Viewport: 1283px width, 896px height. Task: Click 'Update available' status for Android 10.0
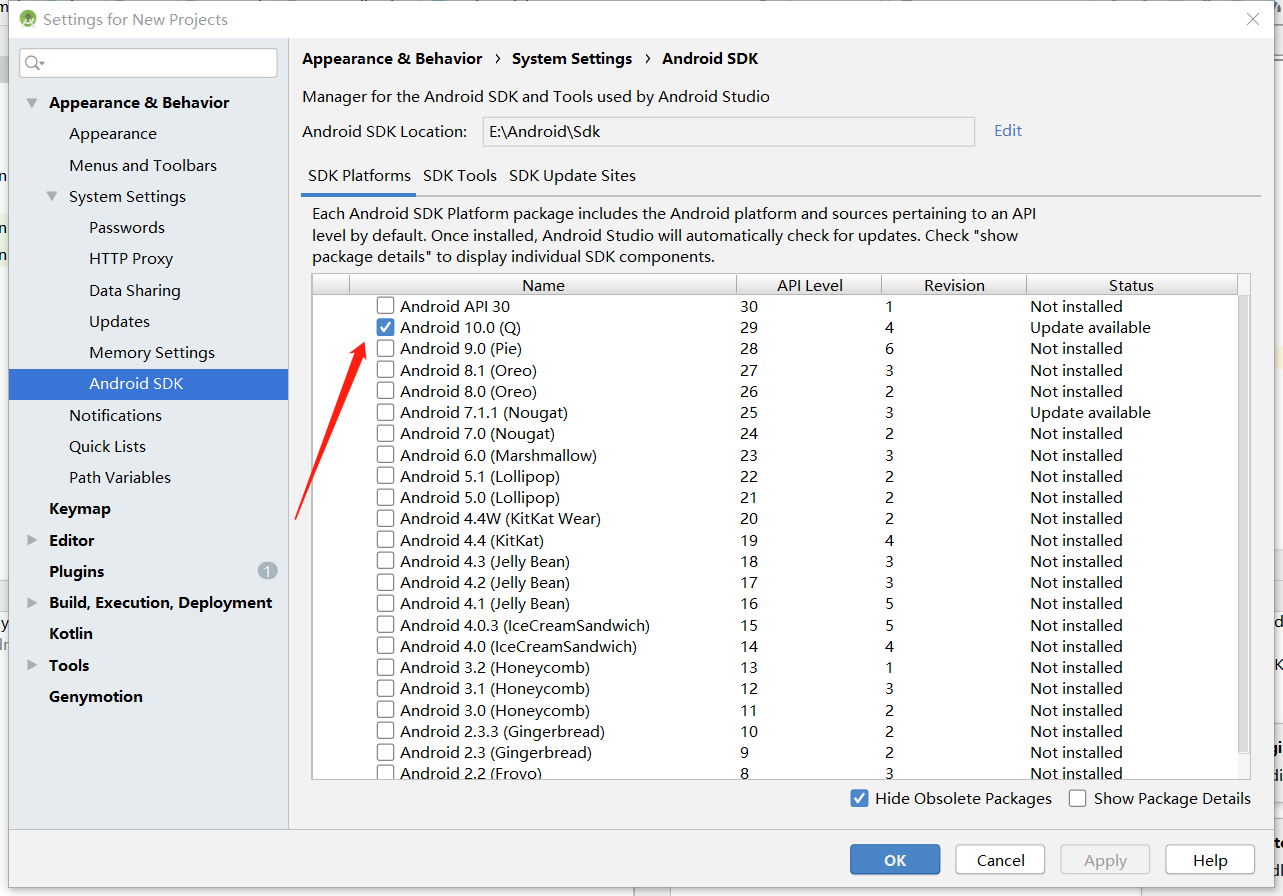click(x=1090, y=327)
